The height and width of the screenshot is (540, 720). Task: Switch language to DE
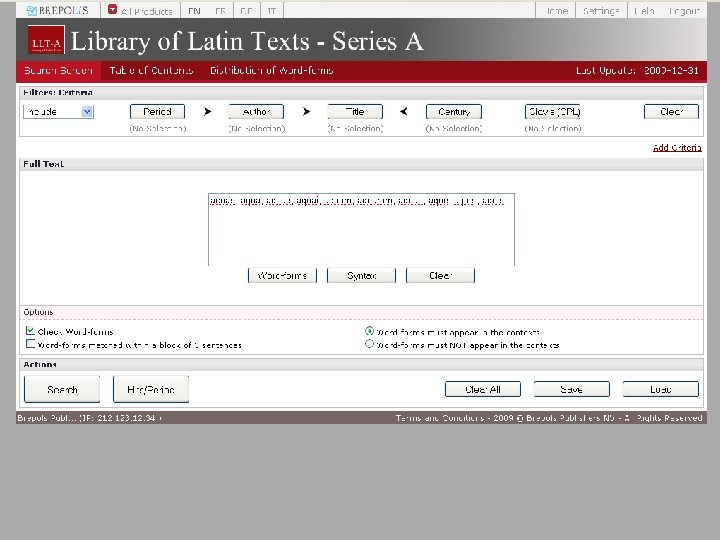point(247,11)
